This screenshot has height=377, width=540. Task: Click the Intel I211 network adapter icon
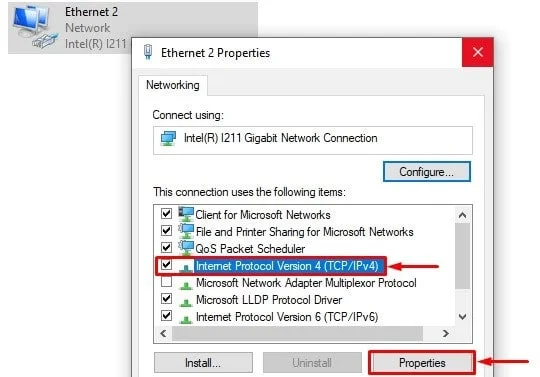[x=168, y=138]
